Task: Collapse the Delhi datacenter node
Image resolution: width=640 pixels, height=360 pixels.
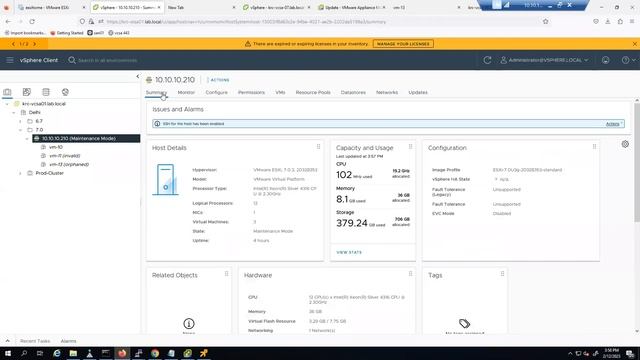Action: [x=14, y=113]
